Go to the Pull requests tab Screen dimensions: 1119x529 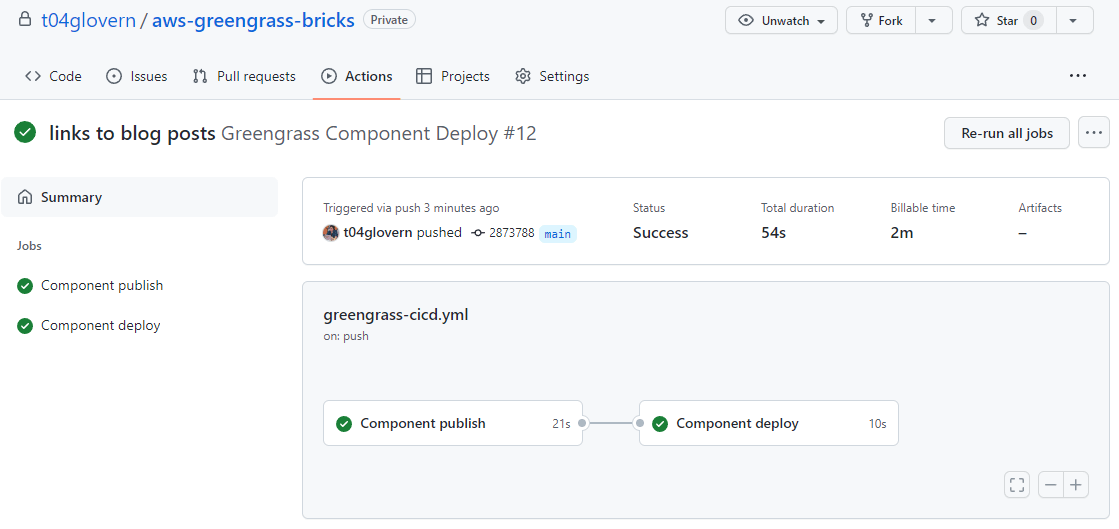[x=244, y=76]
